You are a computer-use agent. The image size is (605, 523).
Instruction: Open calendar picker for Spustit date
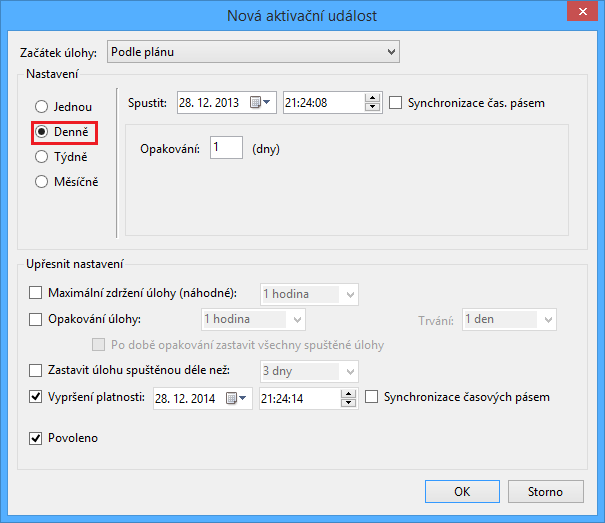point(260,102)
